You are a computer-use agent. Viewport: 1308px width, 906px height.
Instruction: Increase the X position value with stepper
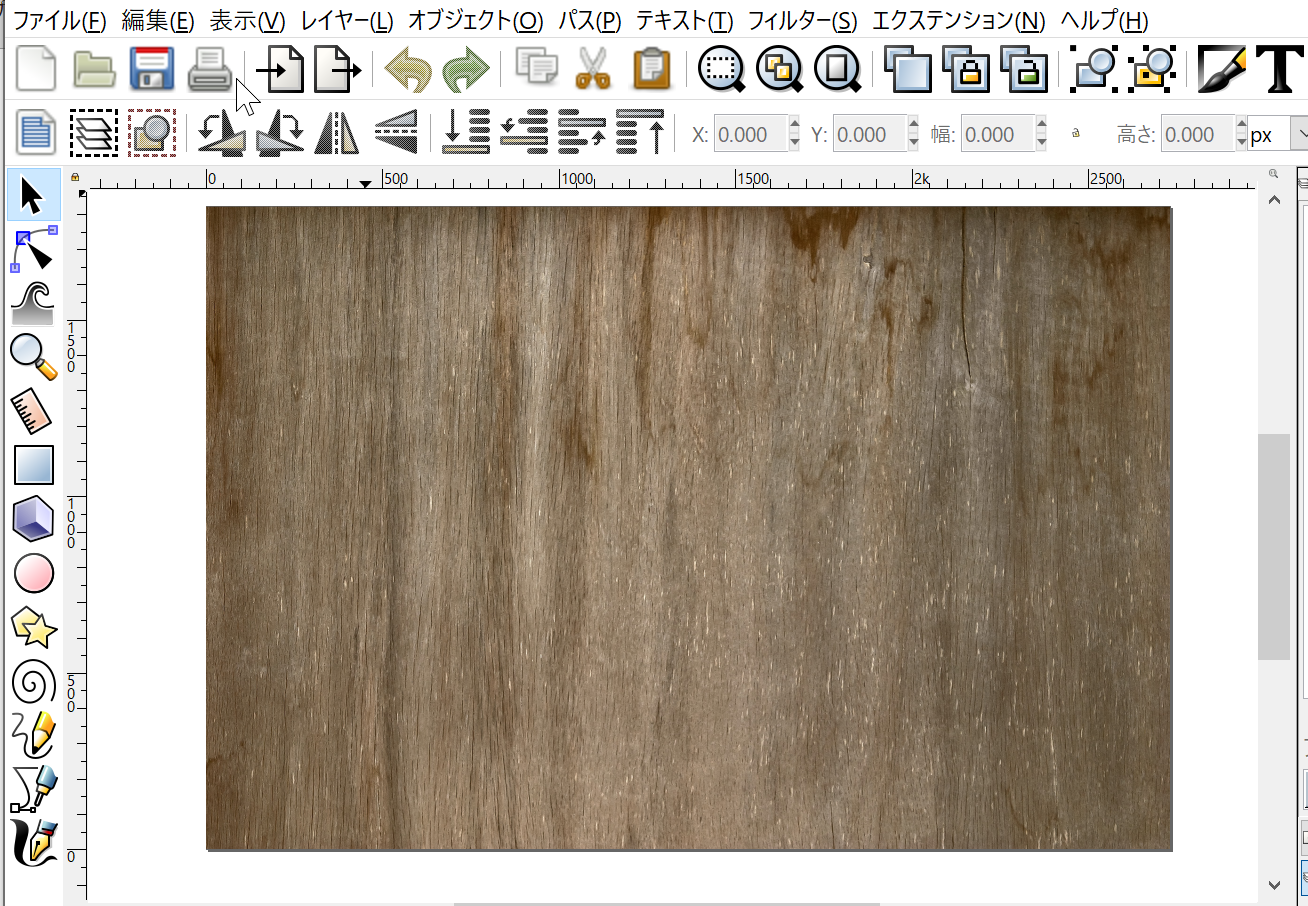[794, 126]
